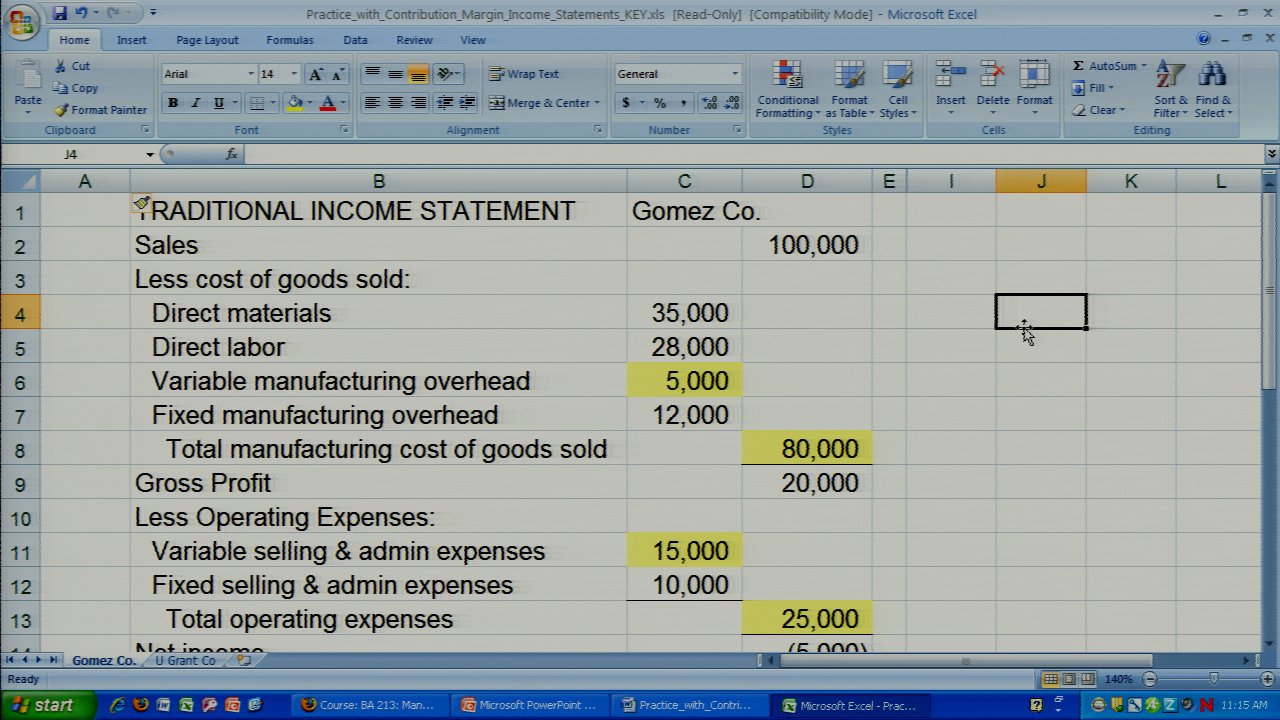This screenshot has width=1280, height=720.
Task: Click the Increase Font Size icon
Action: (316, 74)
